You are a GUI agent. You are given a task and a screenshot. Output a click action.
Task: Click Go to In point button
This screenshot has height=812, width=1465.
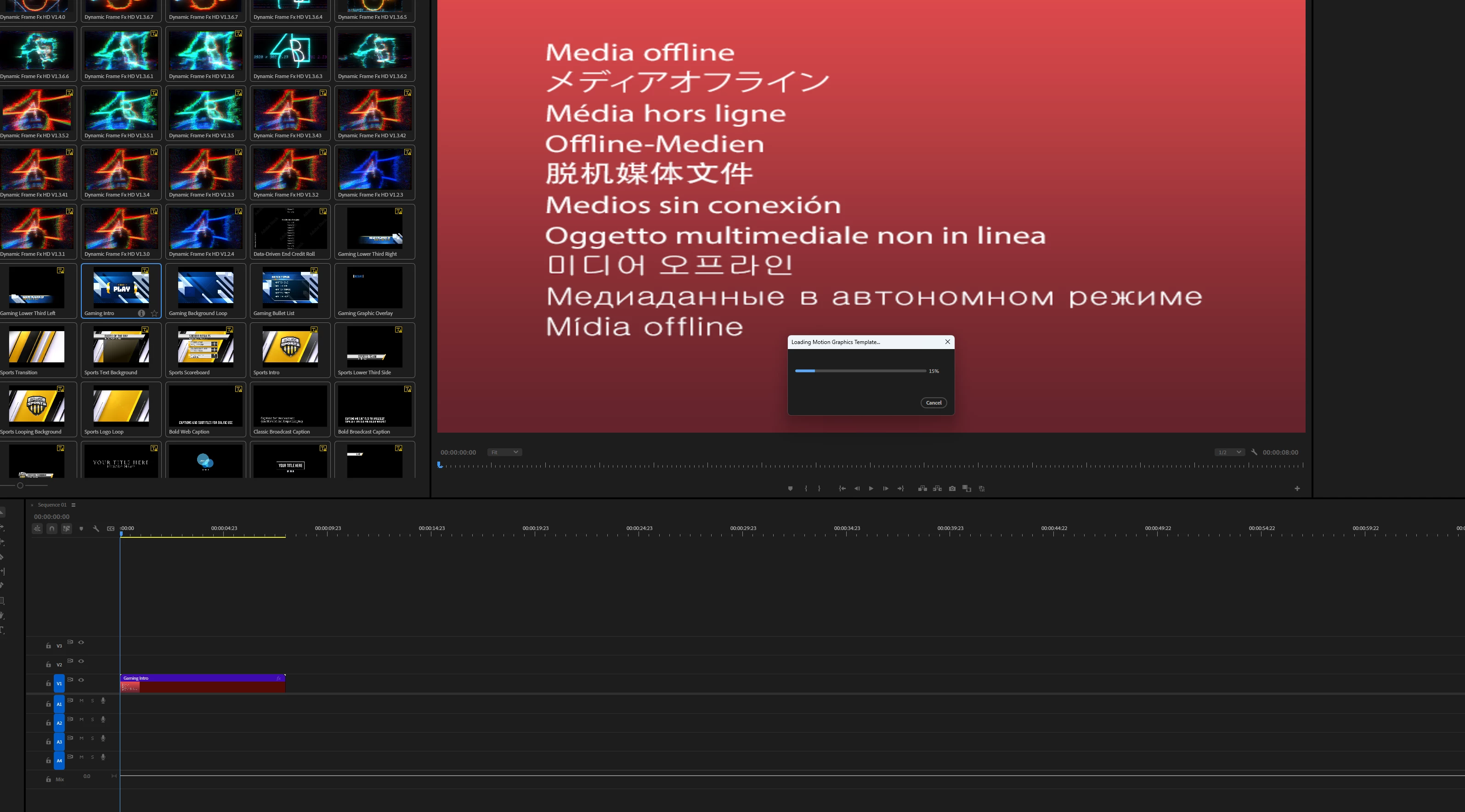click(x=842, y=489)
